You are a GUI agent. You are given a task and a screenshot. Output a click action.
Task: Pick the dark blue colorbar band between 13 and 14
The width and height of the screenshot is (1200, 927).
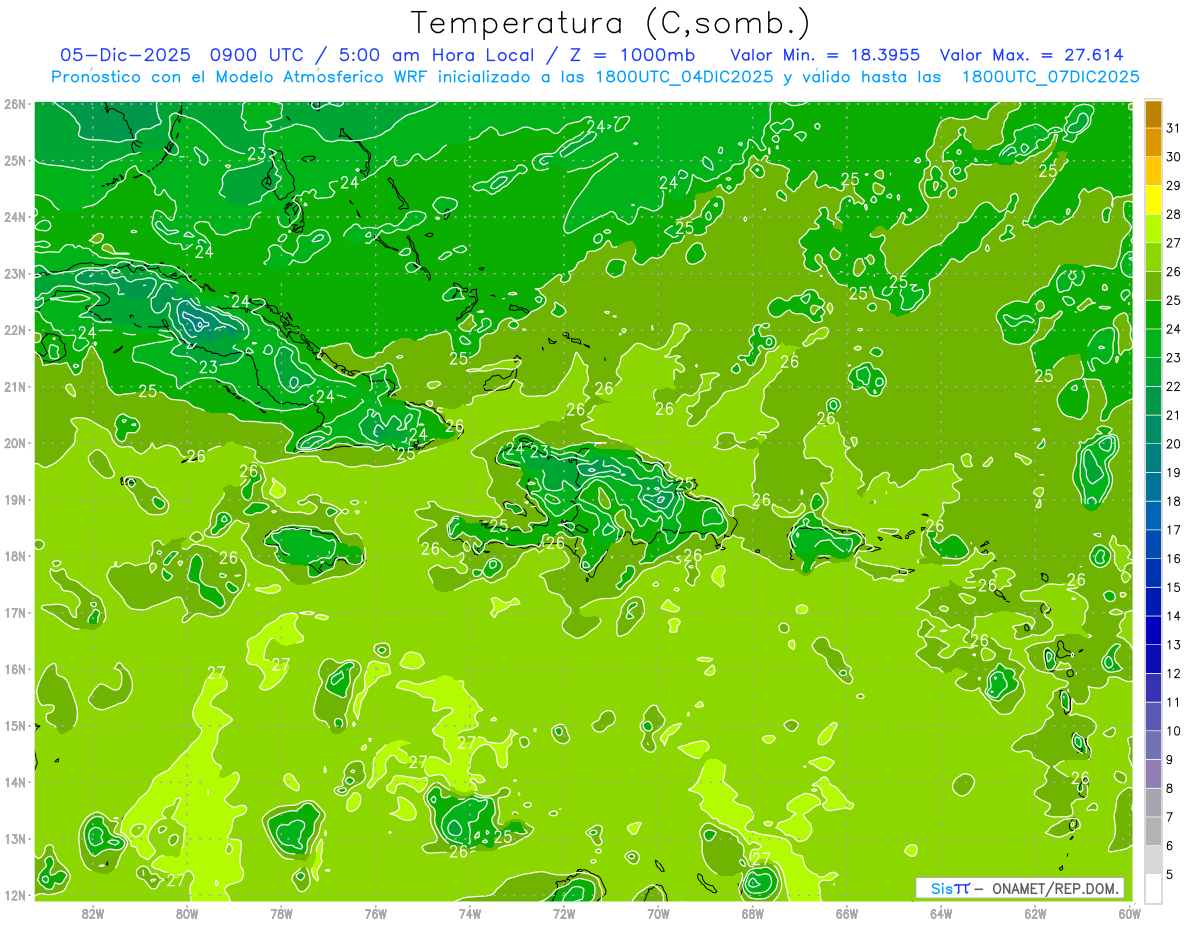point(1153,630)
